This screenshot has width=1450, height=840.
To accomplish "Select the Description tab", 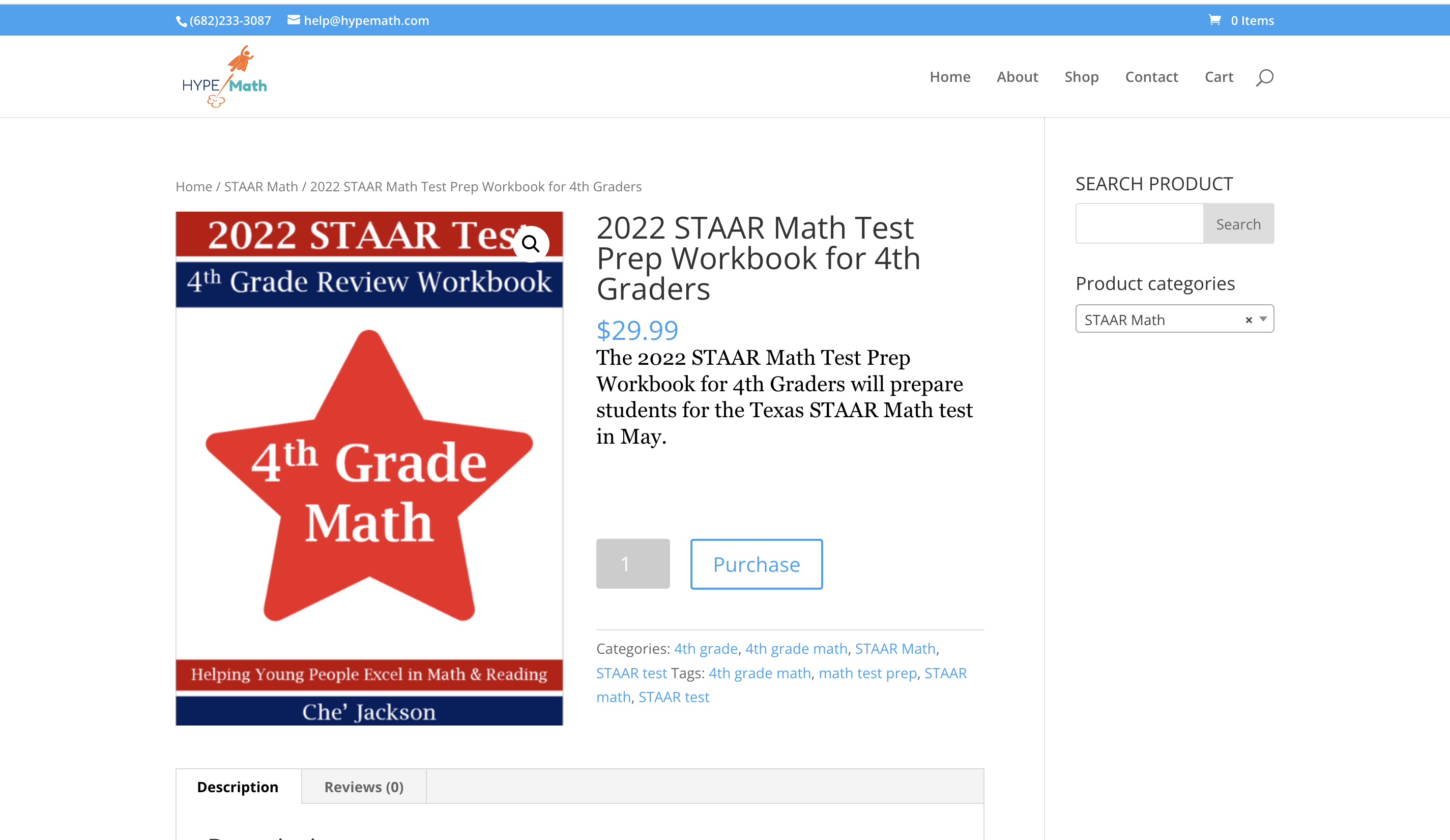I will tap(238, 787).
